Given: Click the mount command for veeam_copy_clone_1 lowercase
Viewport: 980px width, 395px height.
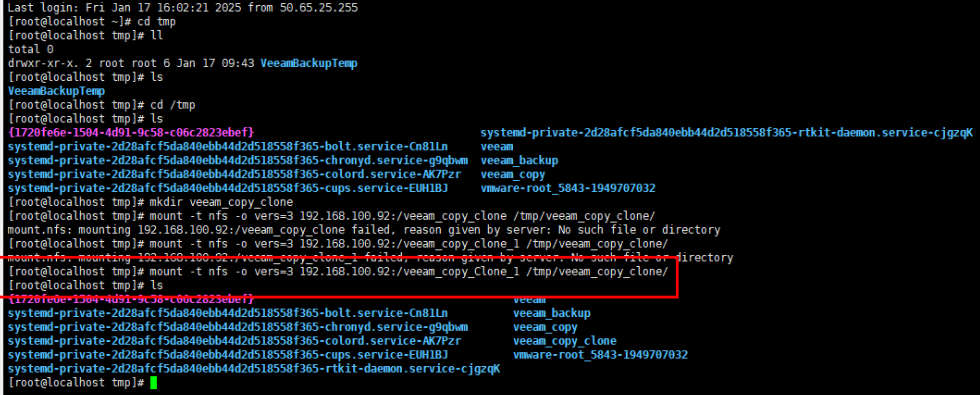Looking at the screenshot, I should (x=338, y=244).
